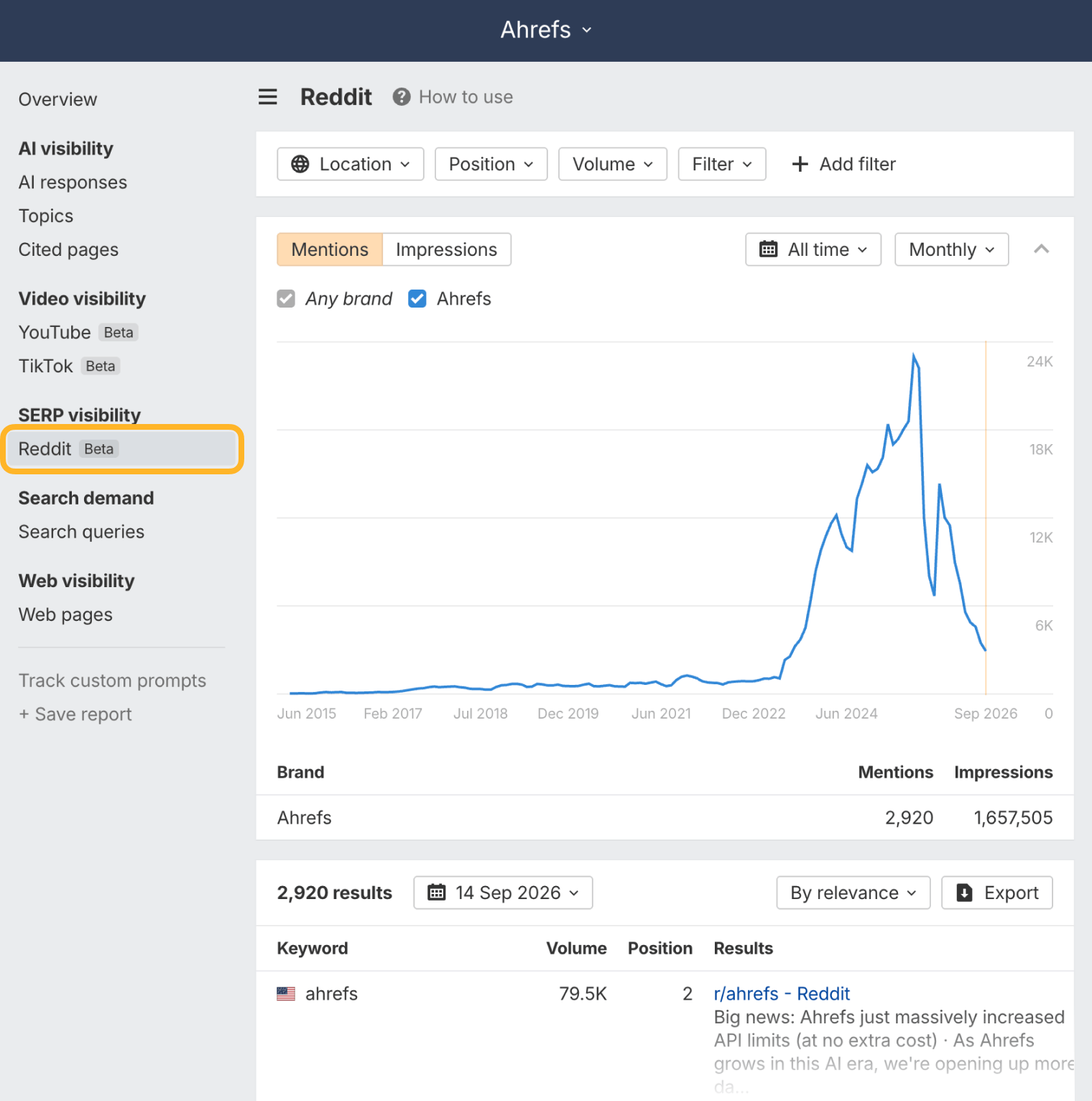Switch to the Impressions tab
1092x1101 pixels.
pos(446,249)
